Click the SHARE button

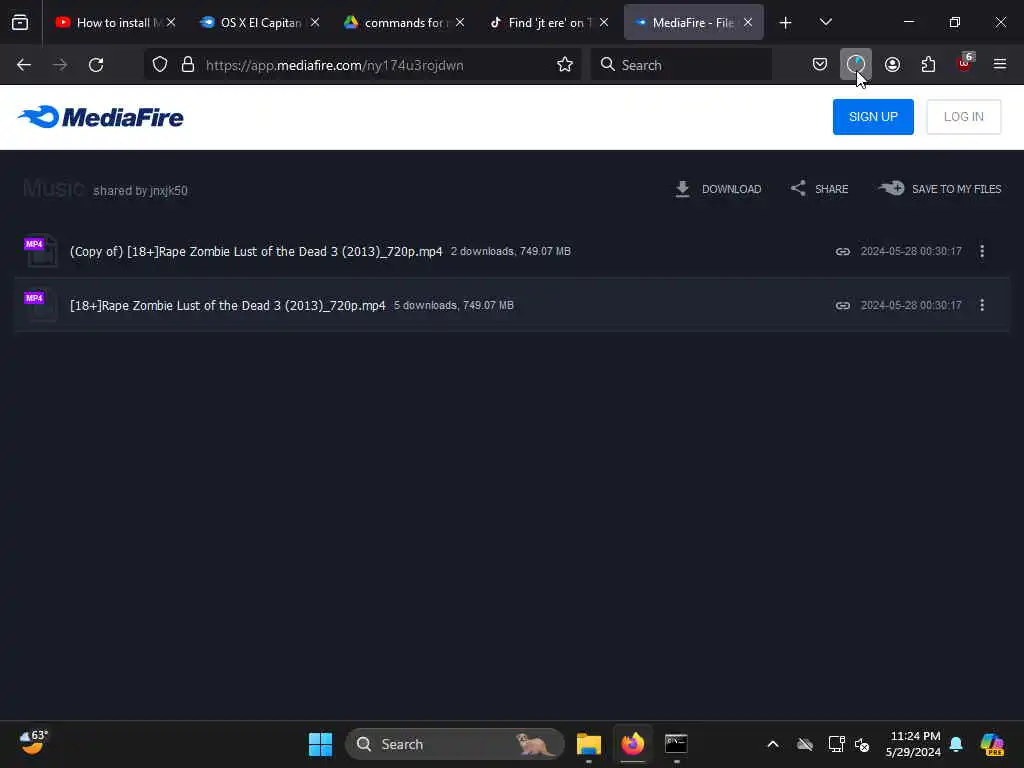coord(819,189)
